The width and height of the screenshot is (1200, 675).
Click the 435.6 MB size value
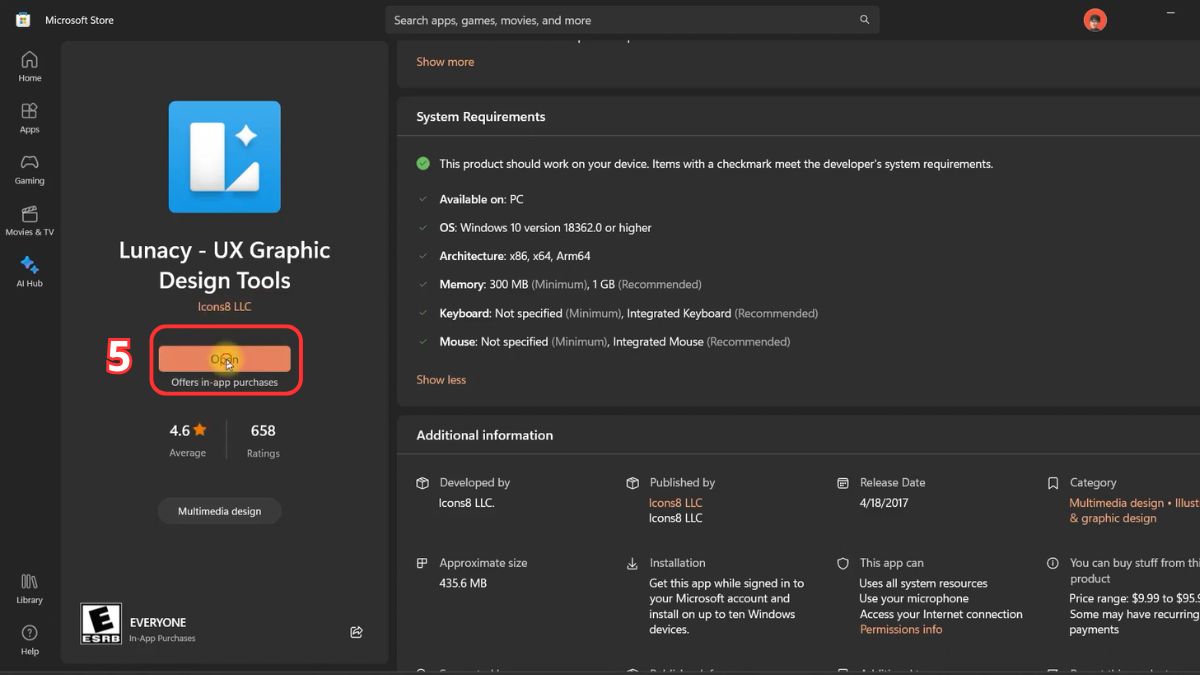(x=463, y=583)
